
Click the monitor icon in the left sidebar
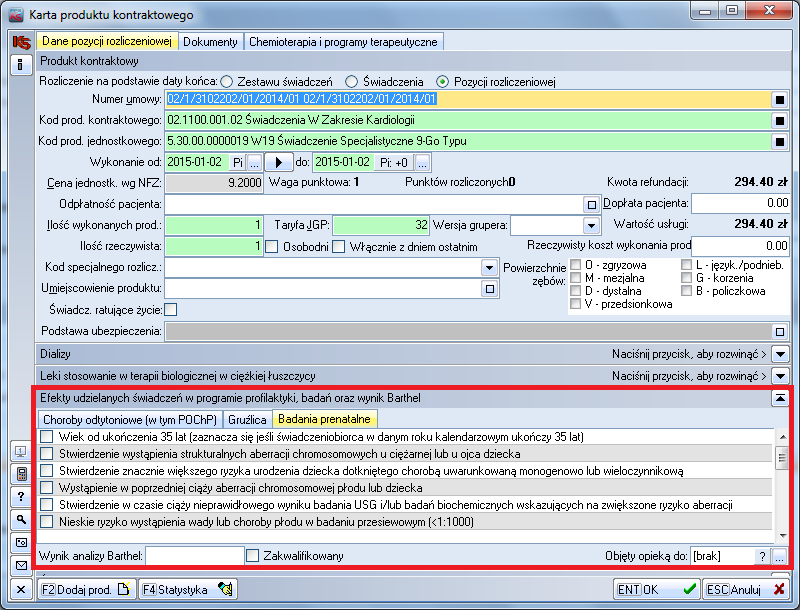(21, 451)
